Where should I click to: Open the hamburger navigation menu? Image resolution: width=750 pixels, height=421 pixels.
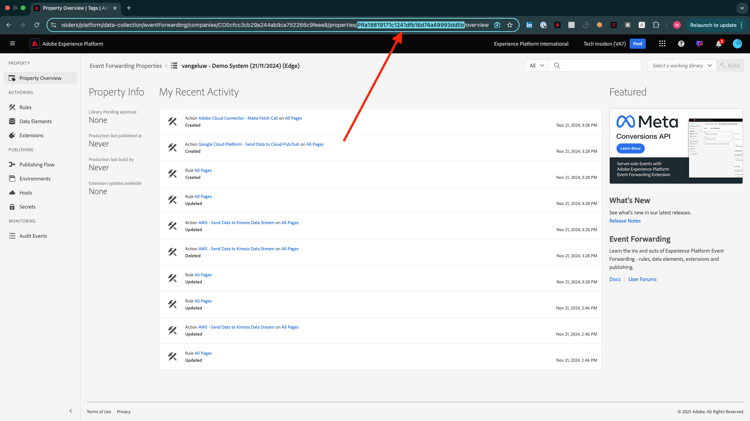click(12, 44)
